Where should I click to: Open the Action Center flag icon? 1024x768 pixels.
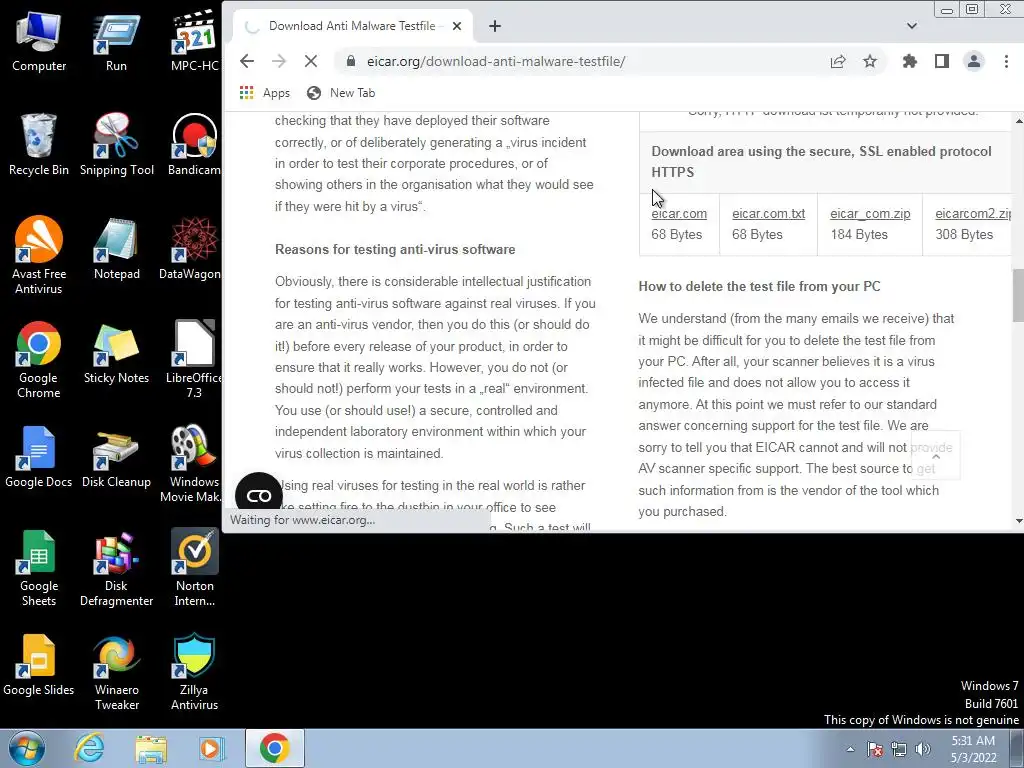[x=875, y=749]
